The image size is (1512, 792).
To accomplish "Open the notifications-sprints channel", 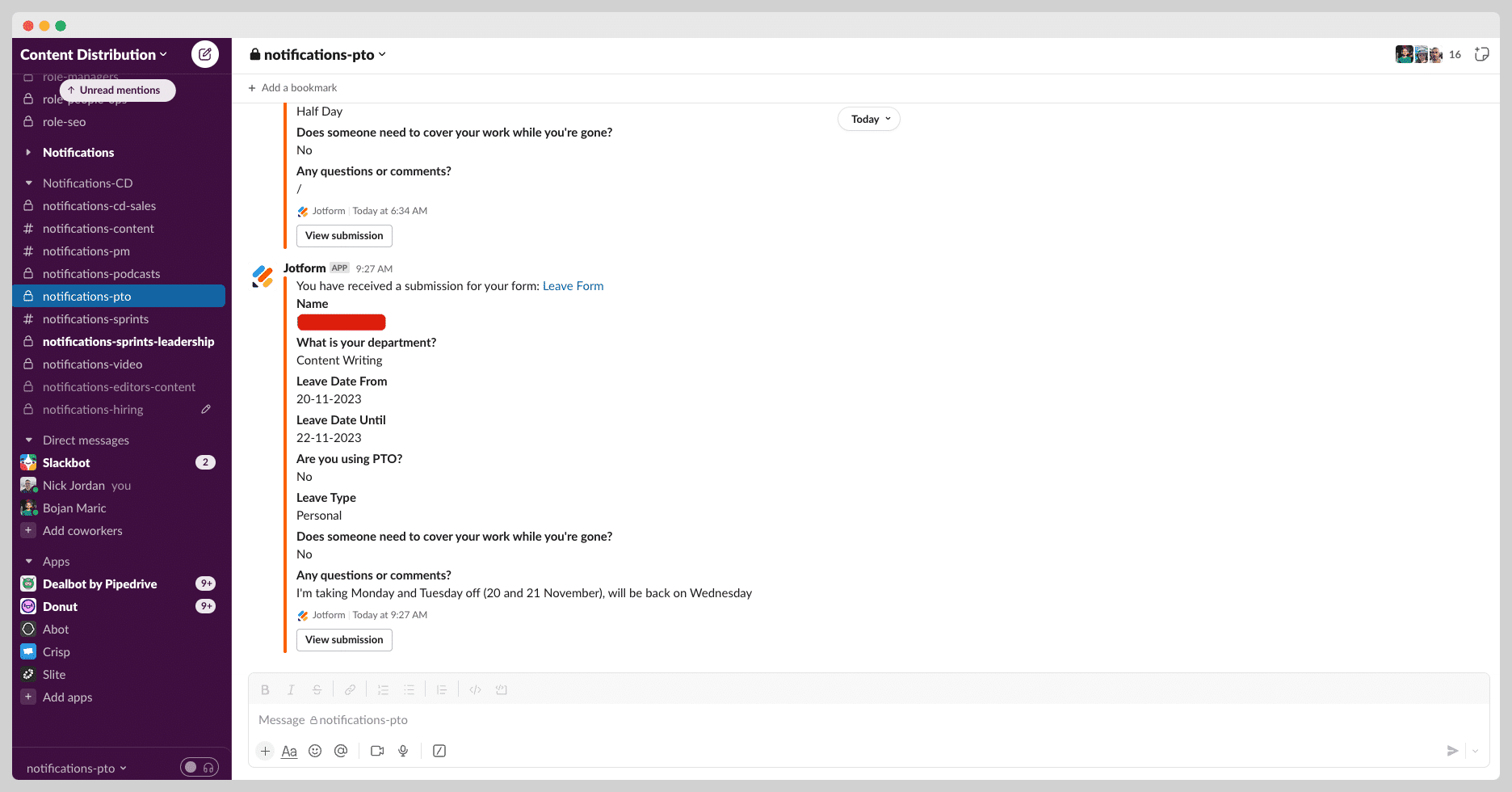I will pyautogui.click(x=95, y=318).
